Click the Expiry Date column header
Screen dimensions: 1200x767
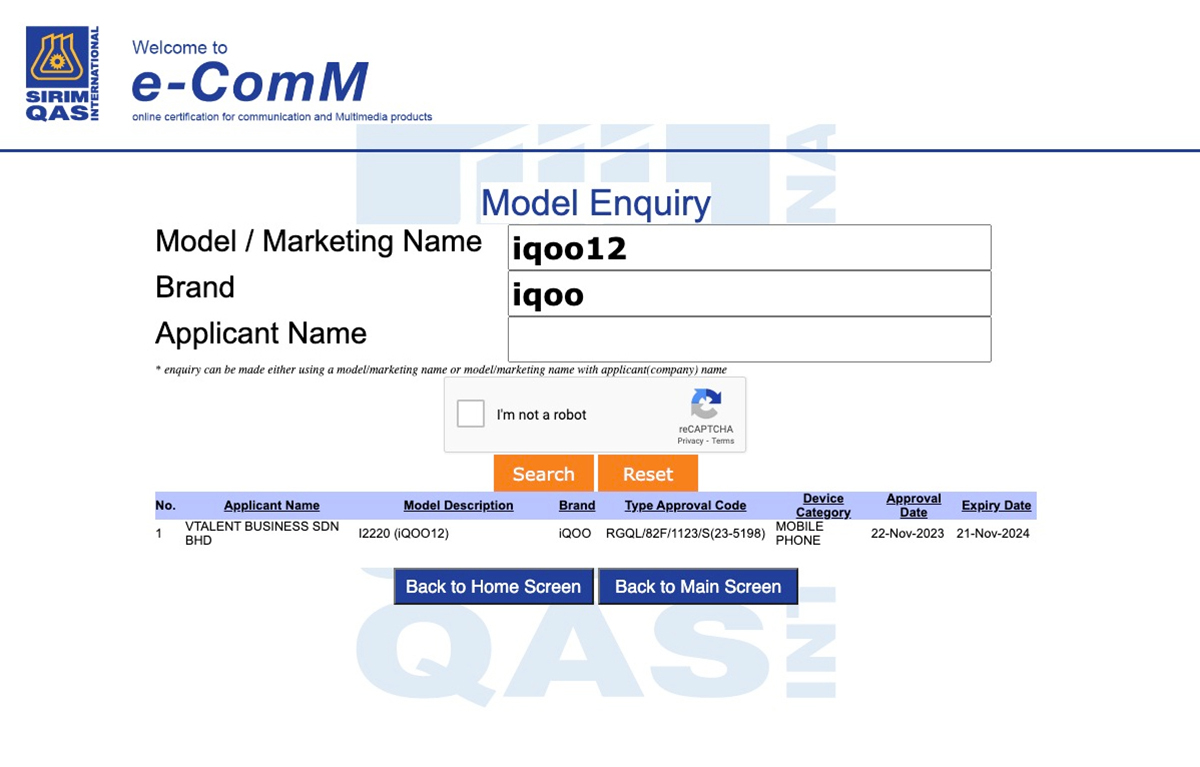coord(996,506)
